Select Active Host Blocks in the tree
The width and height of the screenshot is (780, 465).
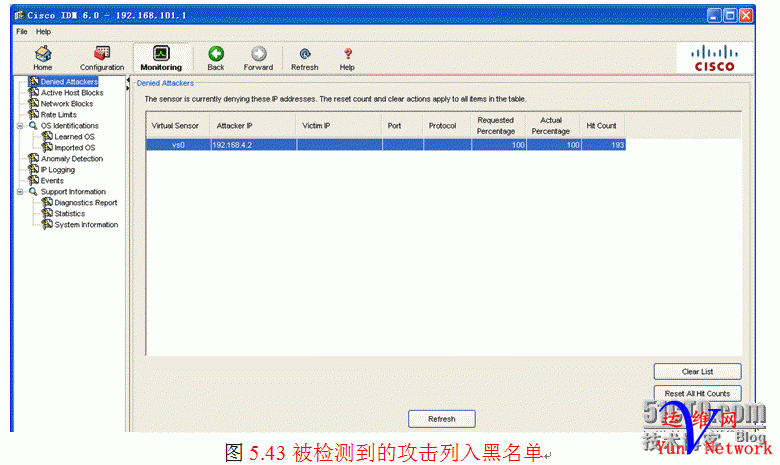(x=72, y=93)
